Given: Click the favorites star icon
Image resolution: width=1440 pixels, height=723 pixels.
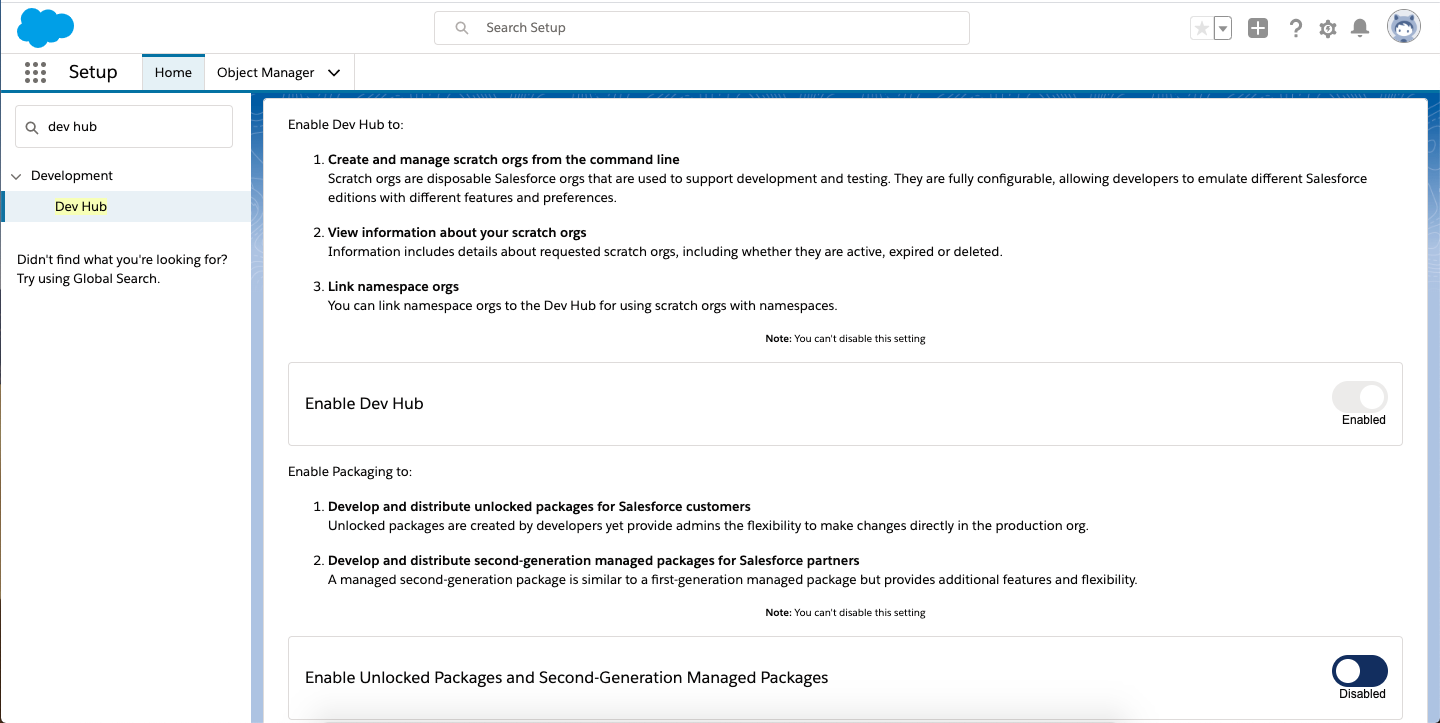Looking at the screenshot, I should [x=1201, y=28].
